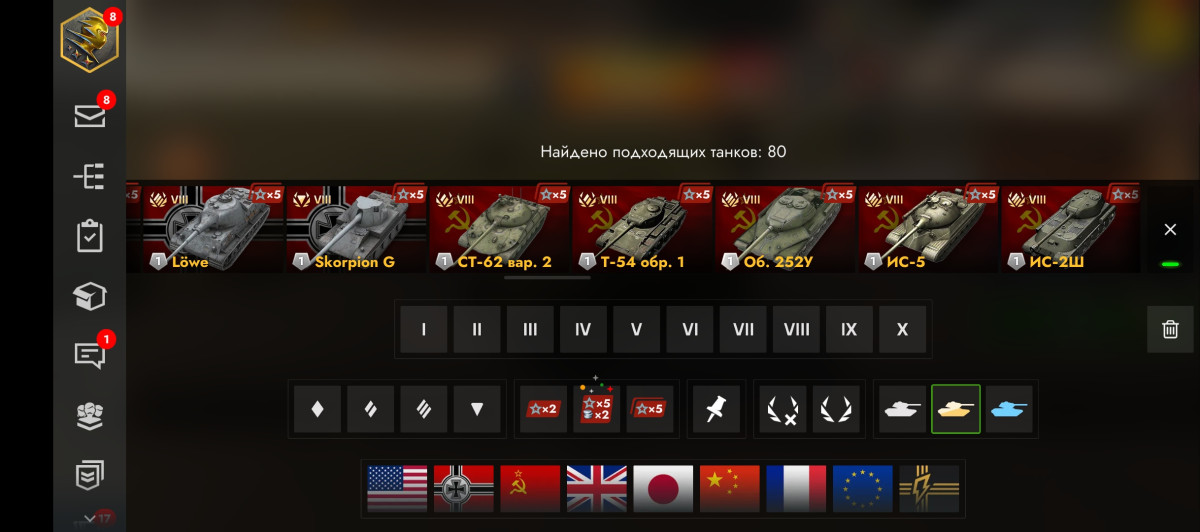Close the tank filter panel
1200x532 pixels.
tap(1170, 229)
